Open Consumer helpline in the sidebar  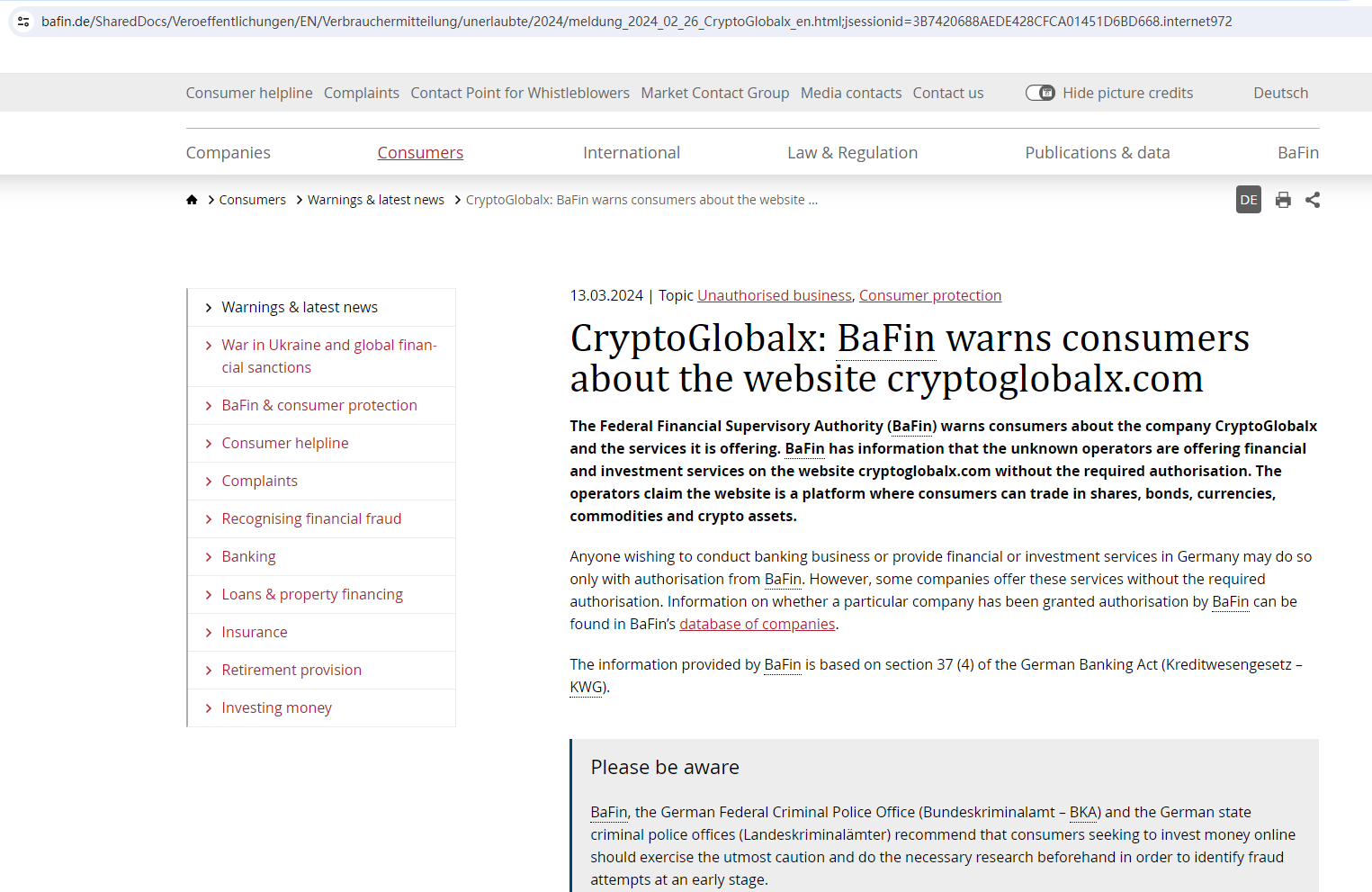pos(285,444)
